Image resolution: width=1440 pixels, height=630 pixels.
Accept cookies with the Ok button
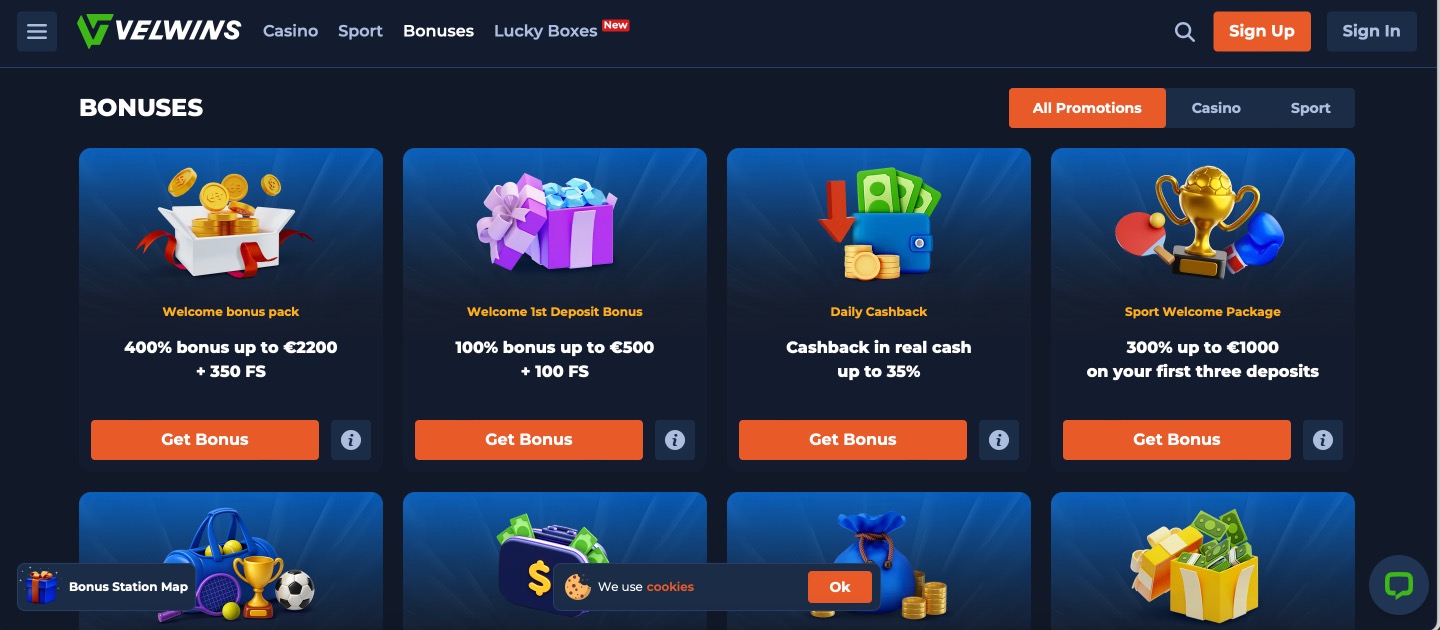840,587
